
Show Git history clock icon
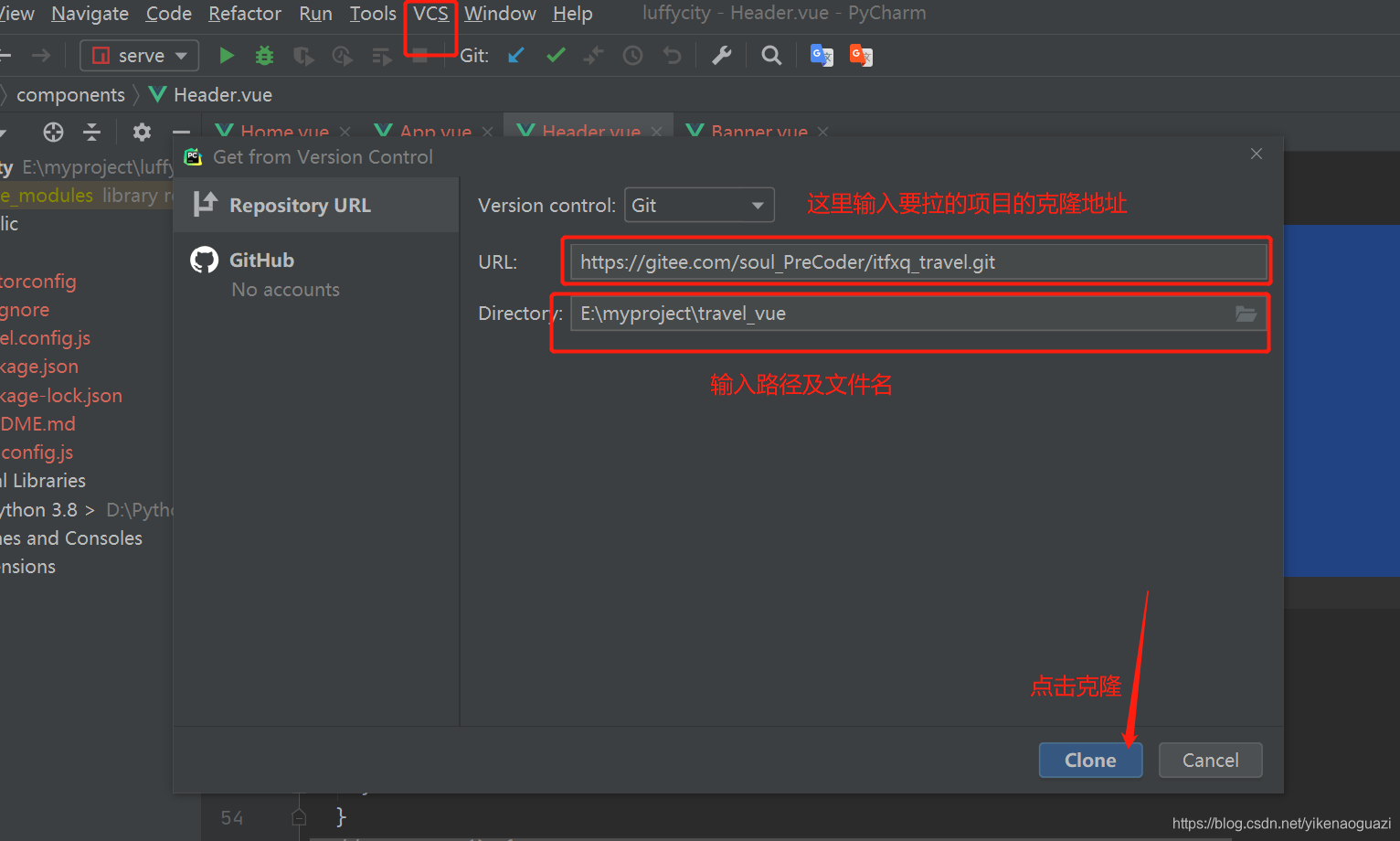point(632,56)
